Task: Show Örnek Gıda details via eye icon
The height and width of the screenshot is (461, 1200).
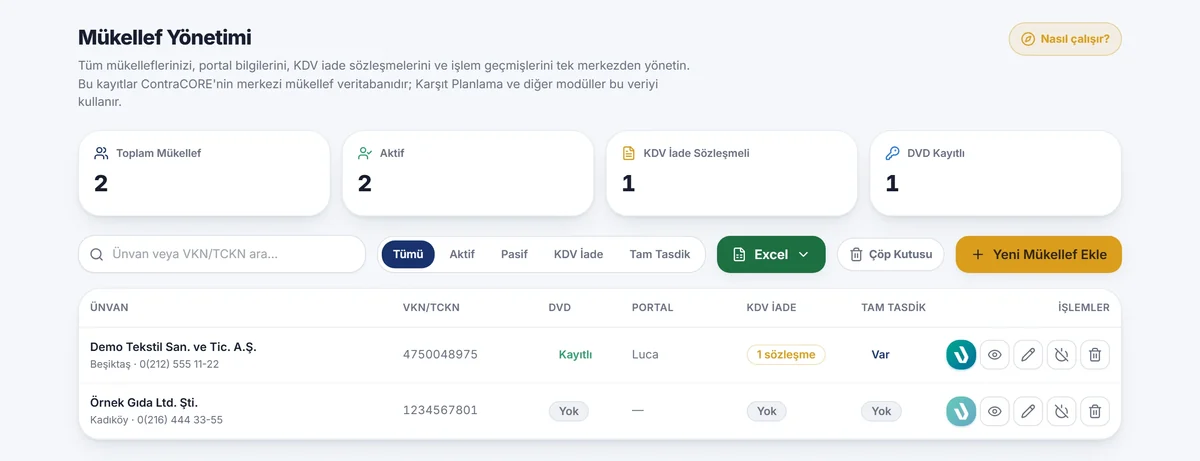Action: (994, 411)
